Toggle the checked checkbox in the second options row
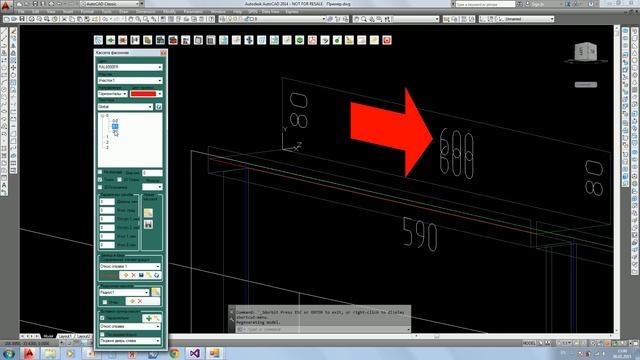The height and width of the screenshot is (360, 640). (100, 180)
